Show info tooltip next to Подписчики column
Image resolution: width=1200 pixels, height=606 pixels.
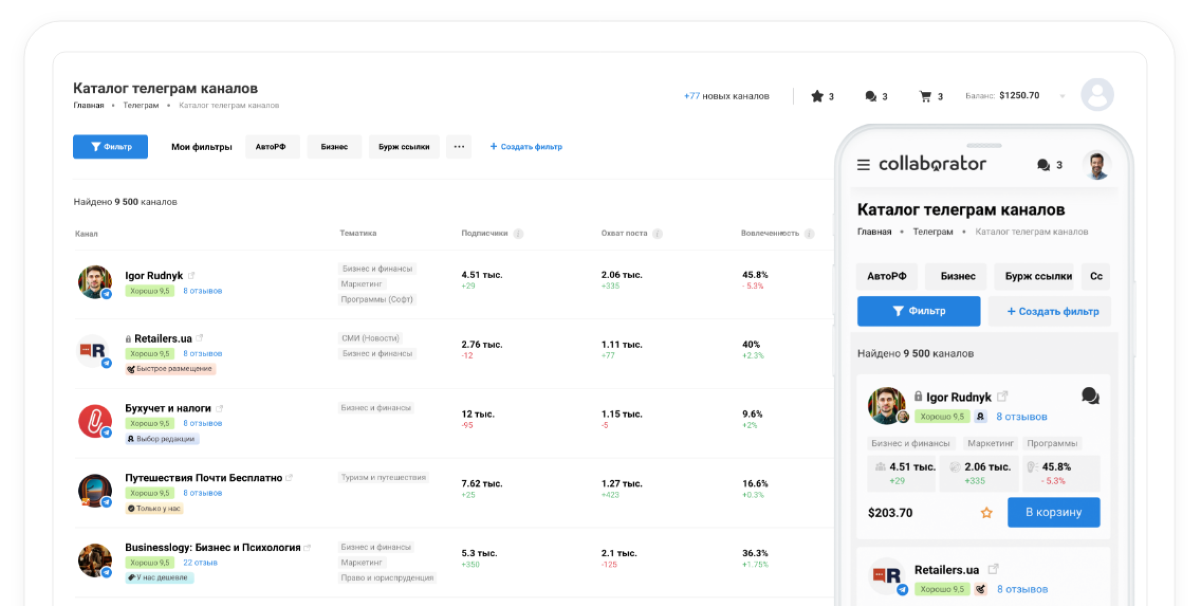pos(518,233)
